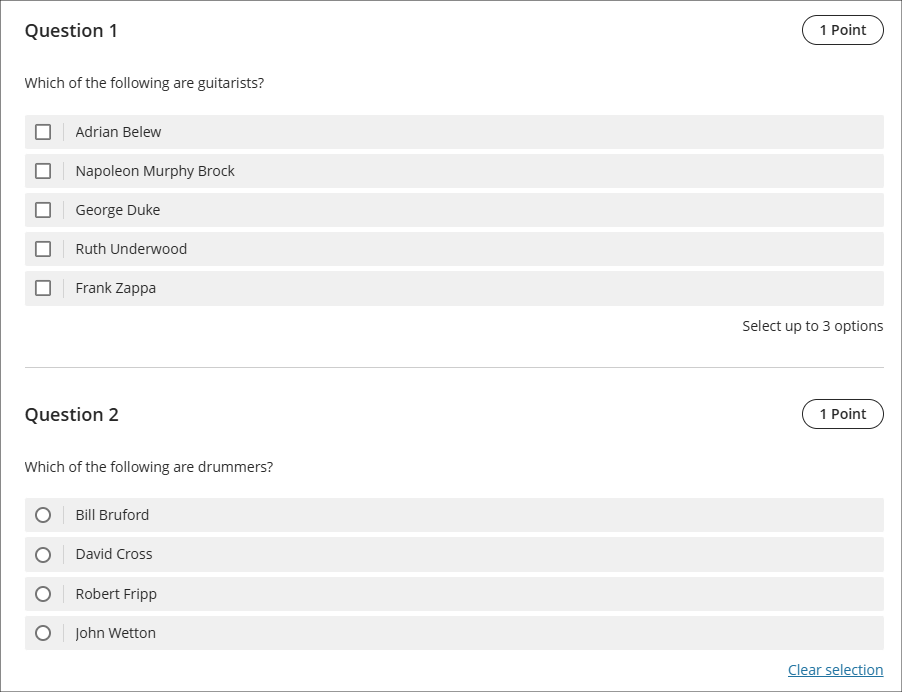Click the Clear selection link
Screen dimensions: 902x692
[x=835, y=670]
